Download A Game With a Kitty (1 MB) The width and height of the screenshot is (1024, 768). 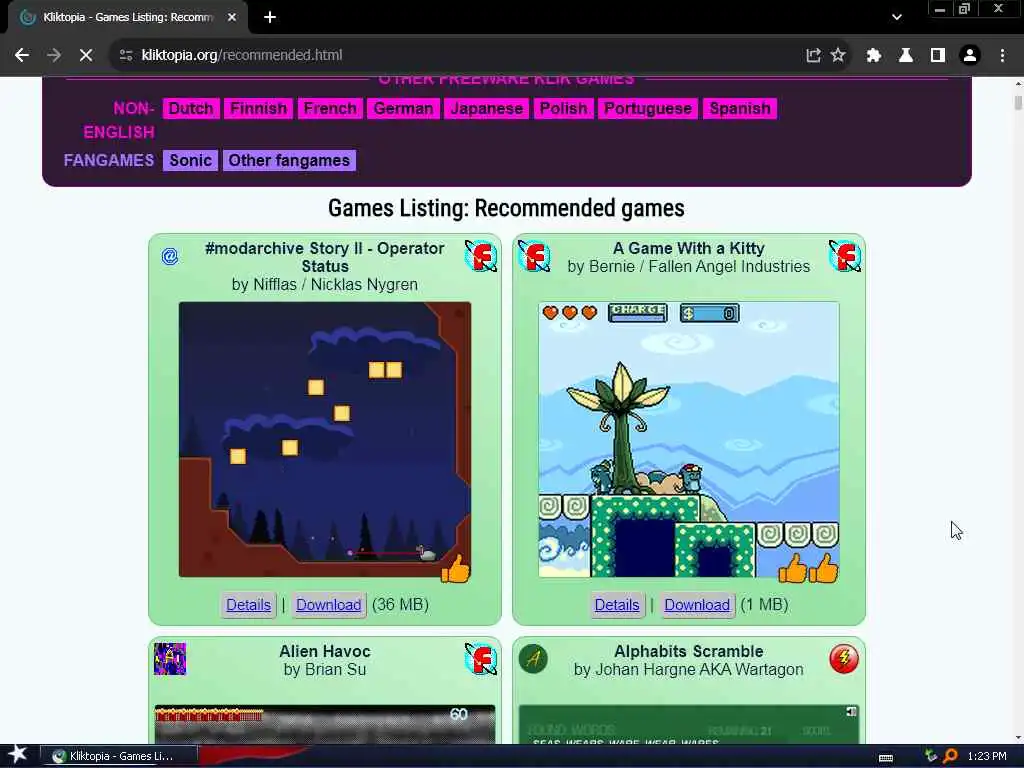click(x=697, y=605)
